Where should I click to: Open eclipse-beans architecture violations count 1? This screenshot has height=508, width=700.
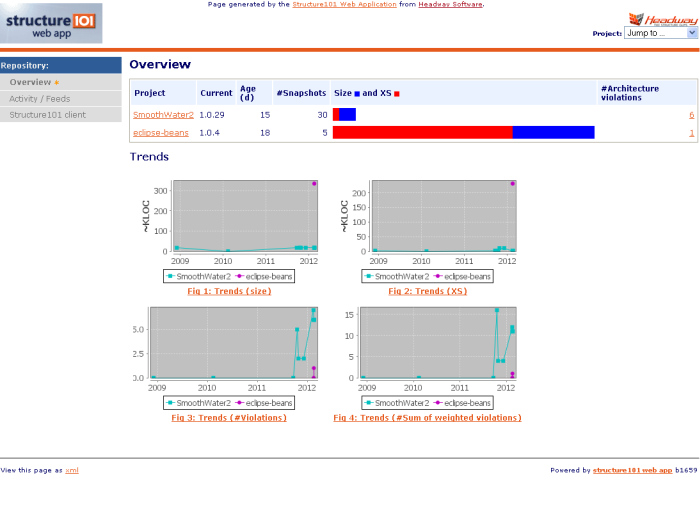coord(692,133)
